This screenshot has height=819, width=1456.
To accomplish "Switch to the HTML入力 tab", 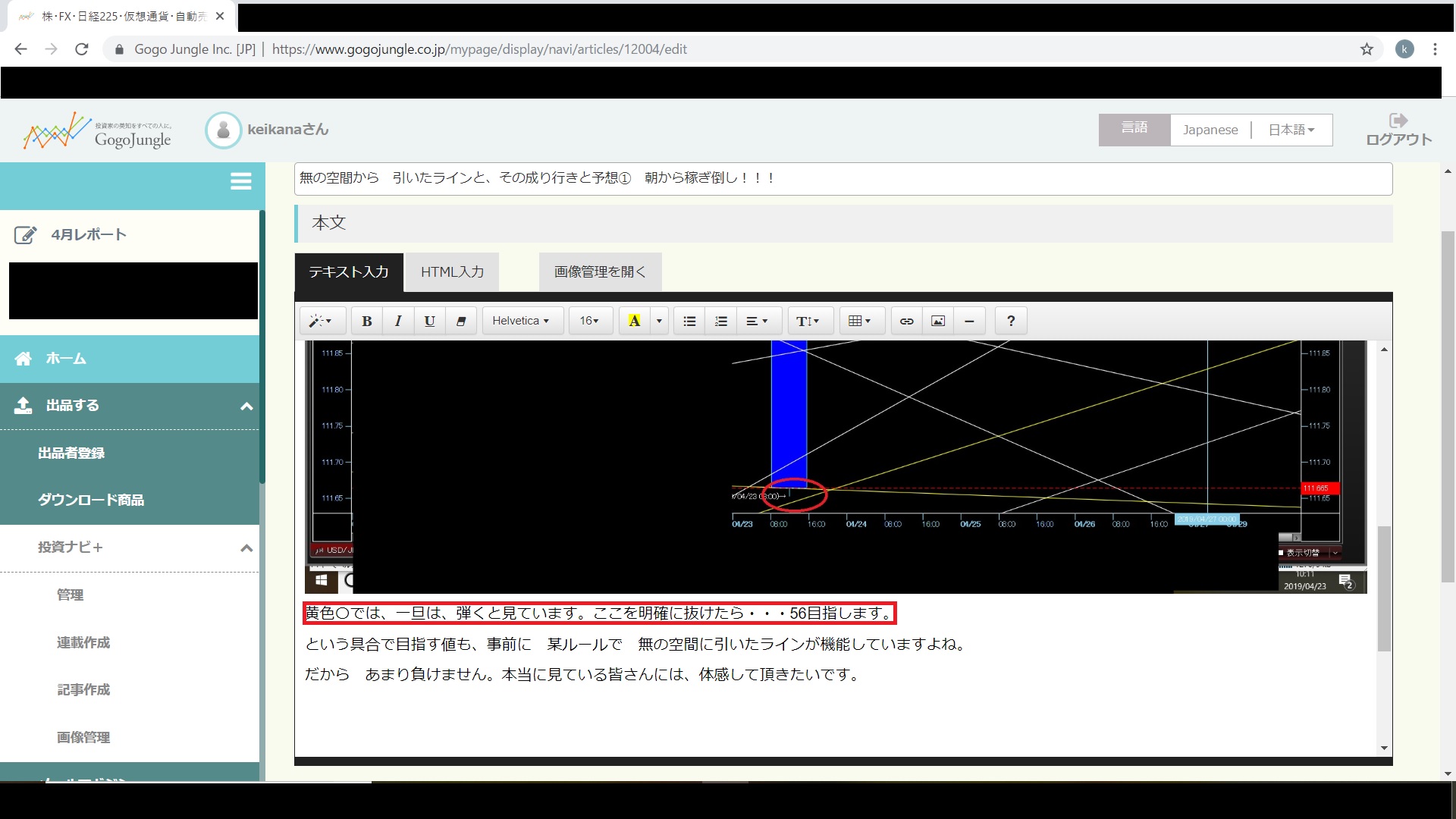I will click(x=452, y=271).
